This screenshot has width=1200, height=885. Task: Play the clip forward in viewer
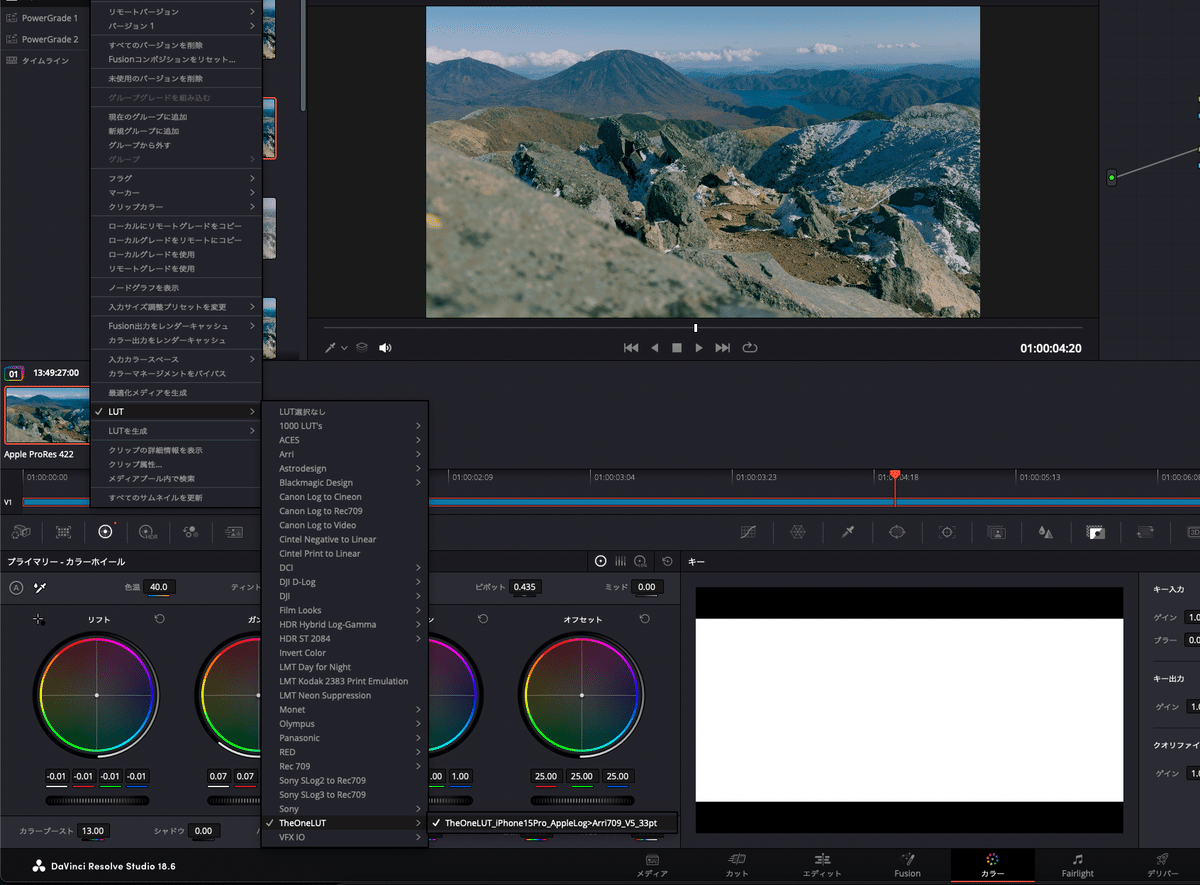pos(699,348)
